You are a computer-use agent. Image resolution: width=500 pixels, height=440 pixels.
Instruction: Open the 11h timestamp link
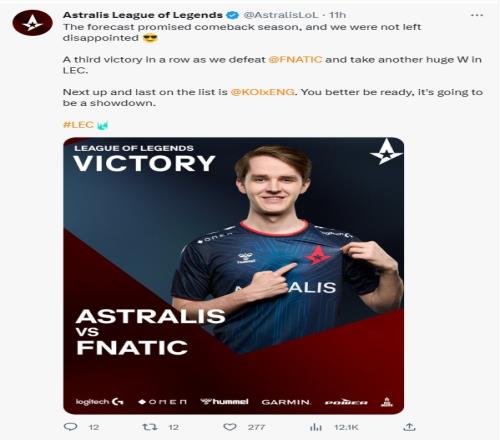coord(338,15)
